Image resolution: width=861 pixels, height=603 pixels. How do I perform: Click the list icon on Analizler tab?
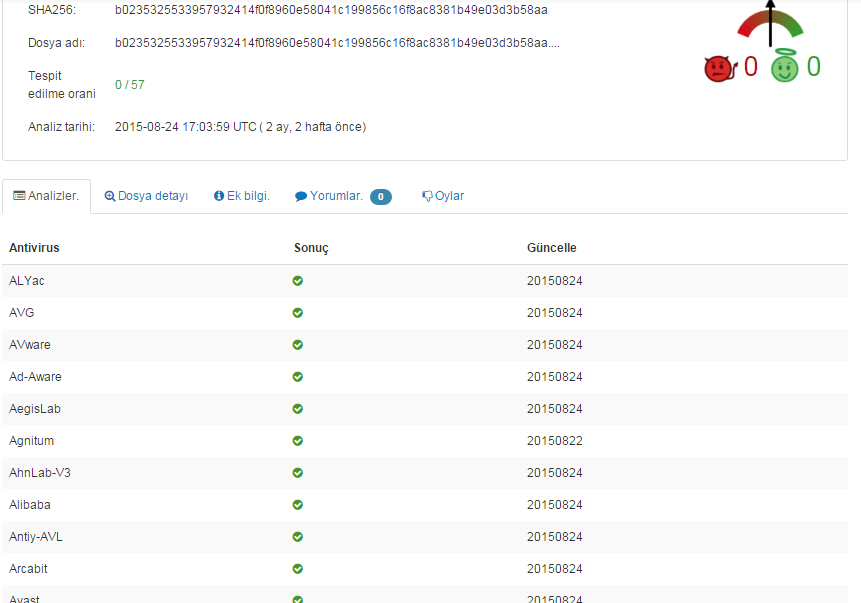coord(19,196)
